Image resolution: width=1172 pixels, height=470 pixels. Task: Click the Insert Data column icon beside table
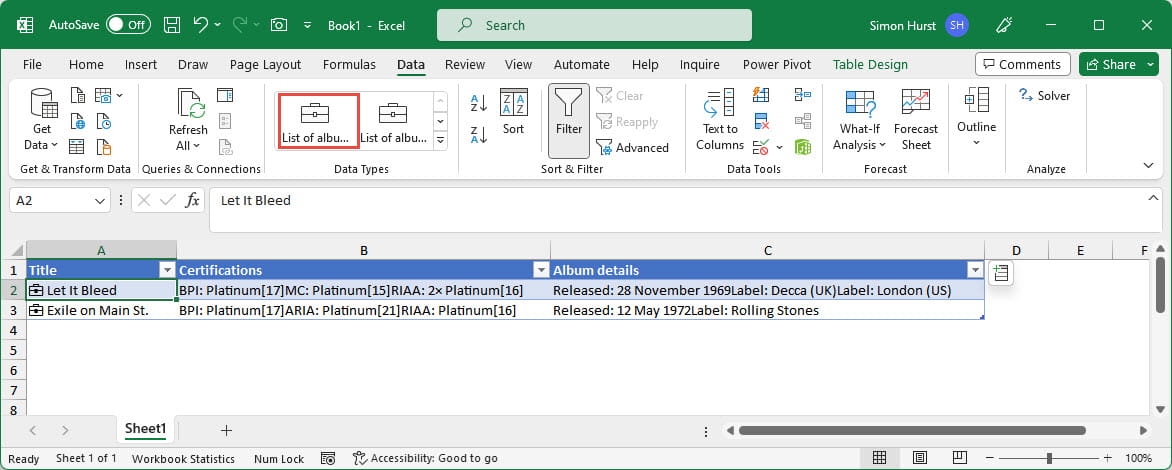click(x=1001, y=273)
